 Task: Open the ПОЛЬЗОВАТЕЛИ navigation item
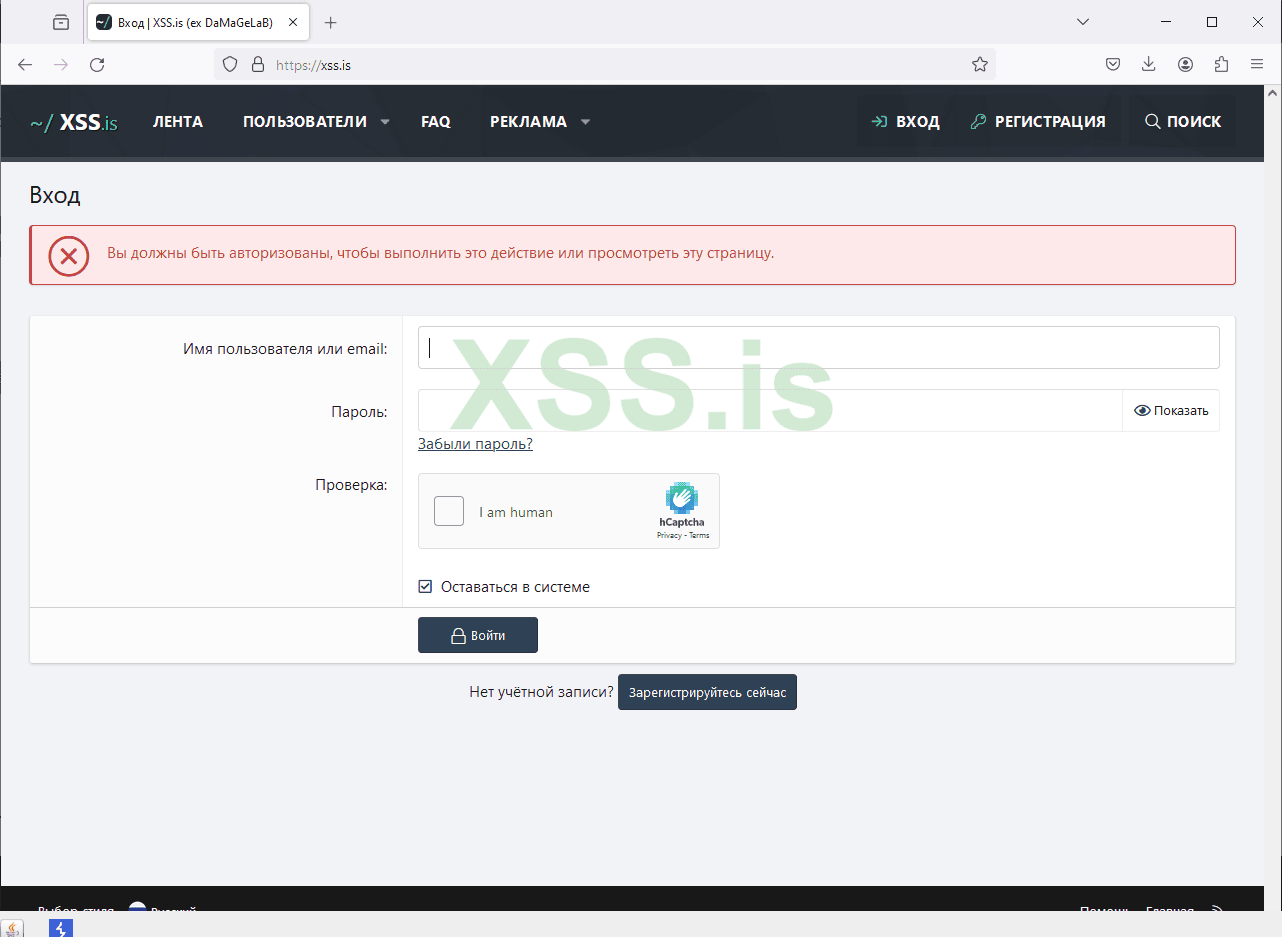click(305, 122)
